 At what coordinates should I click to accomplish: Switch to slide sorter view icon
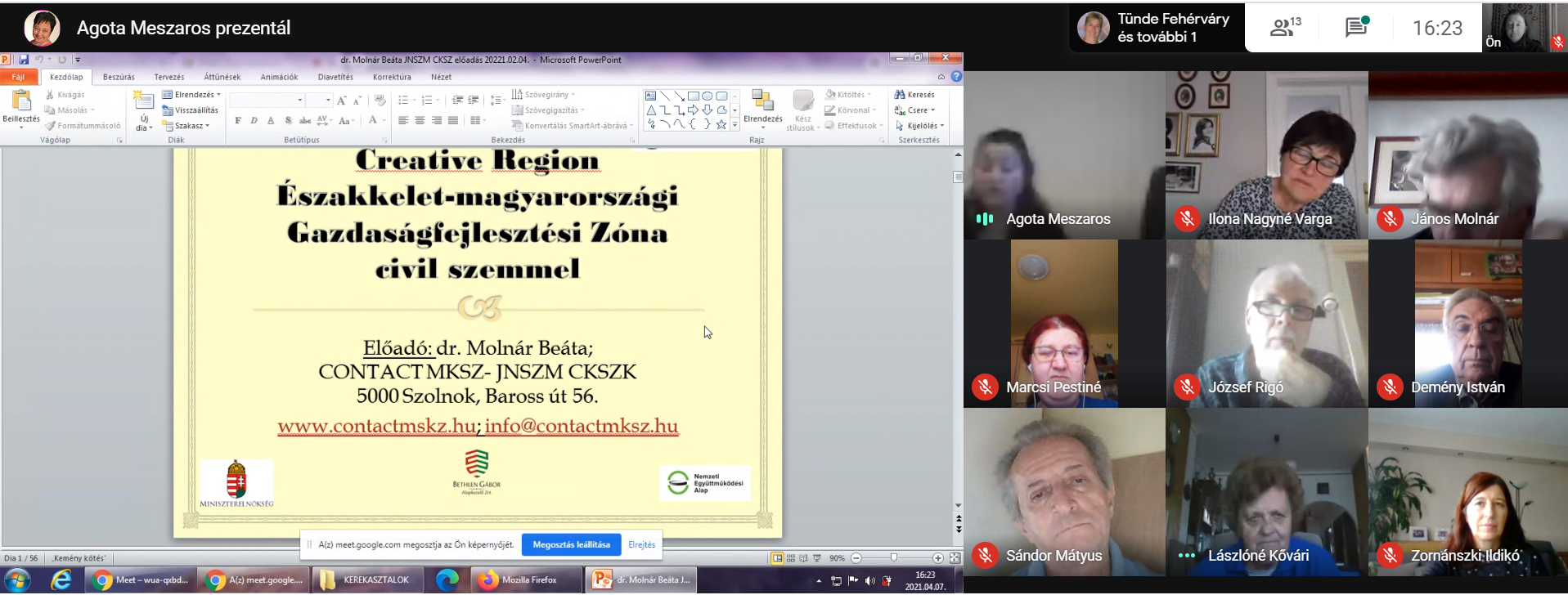(790, 558)
